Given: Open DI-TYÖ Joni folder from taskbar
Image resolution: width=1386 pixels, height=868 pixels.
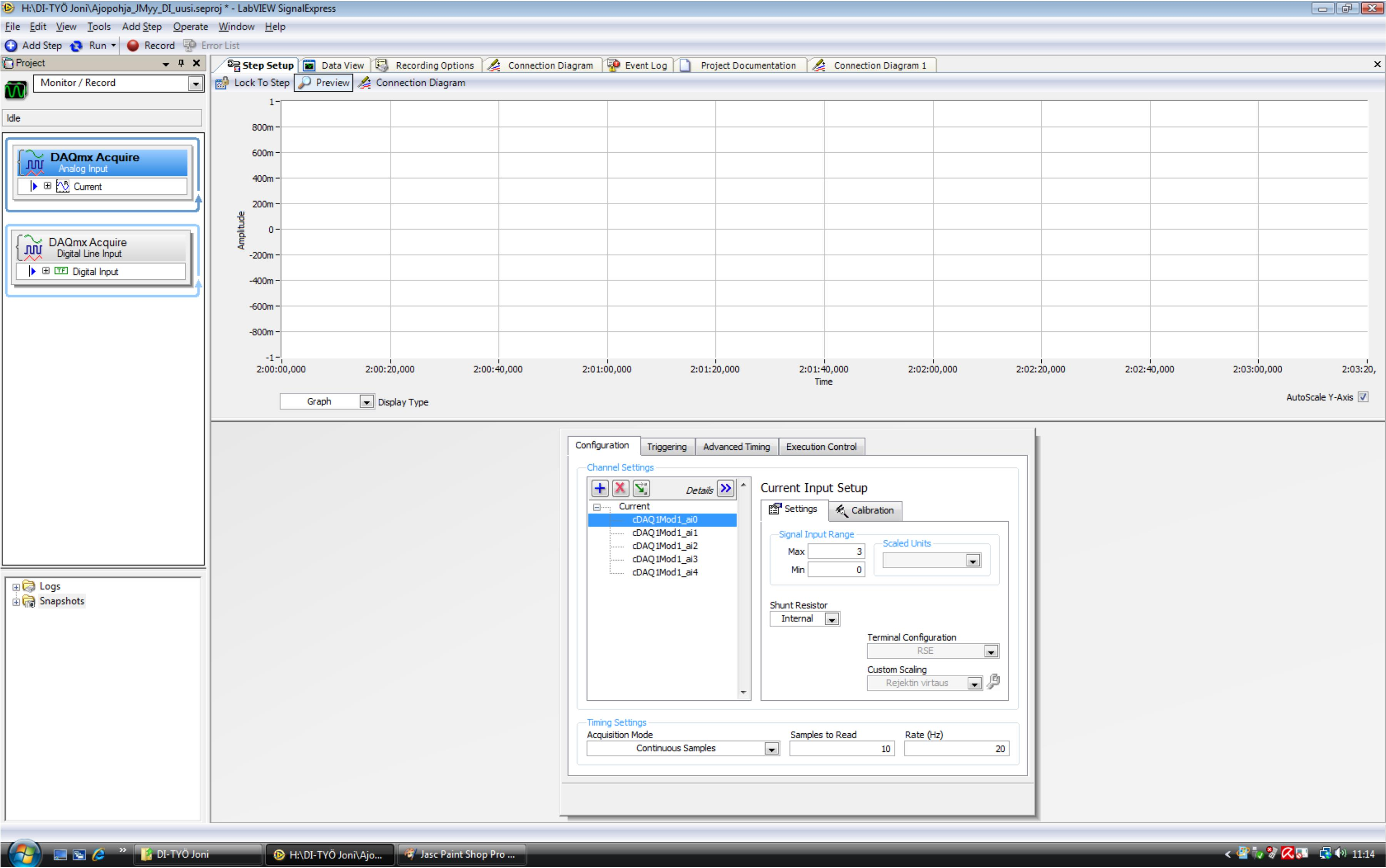Looking at the screenshot, I should (197, 854).
